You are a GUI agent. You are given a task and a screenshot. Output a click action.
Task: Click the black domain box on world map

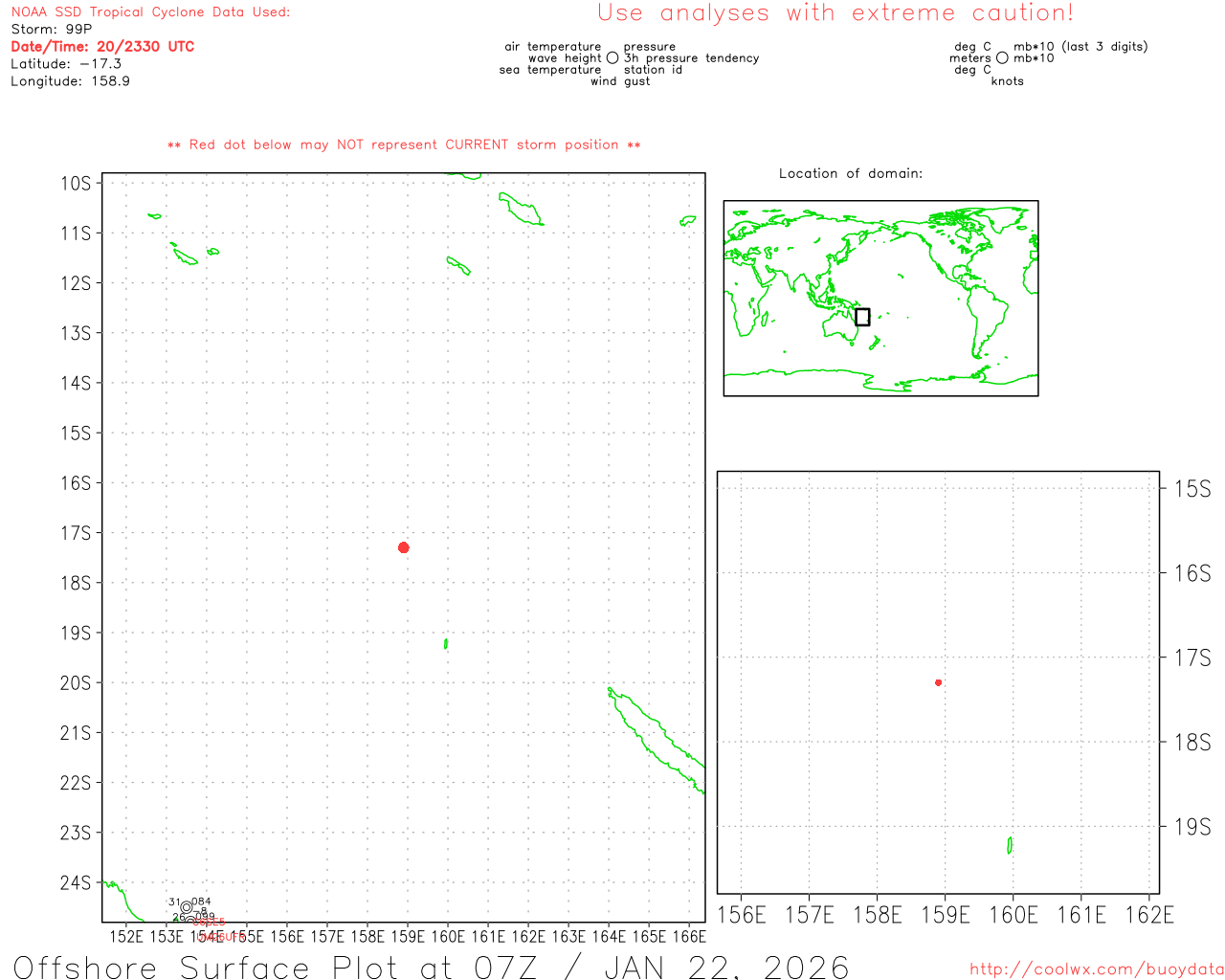(862, 317)
